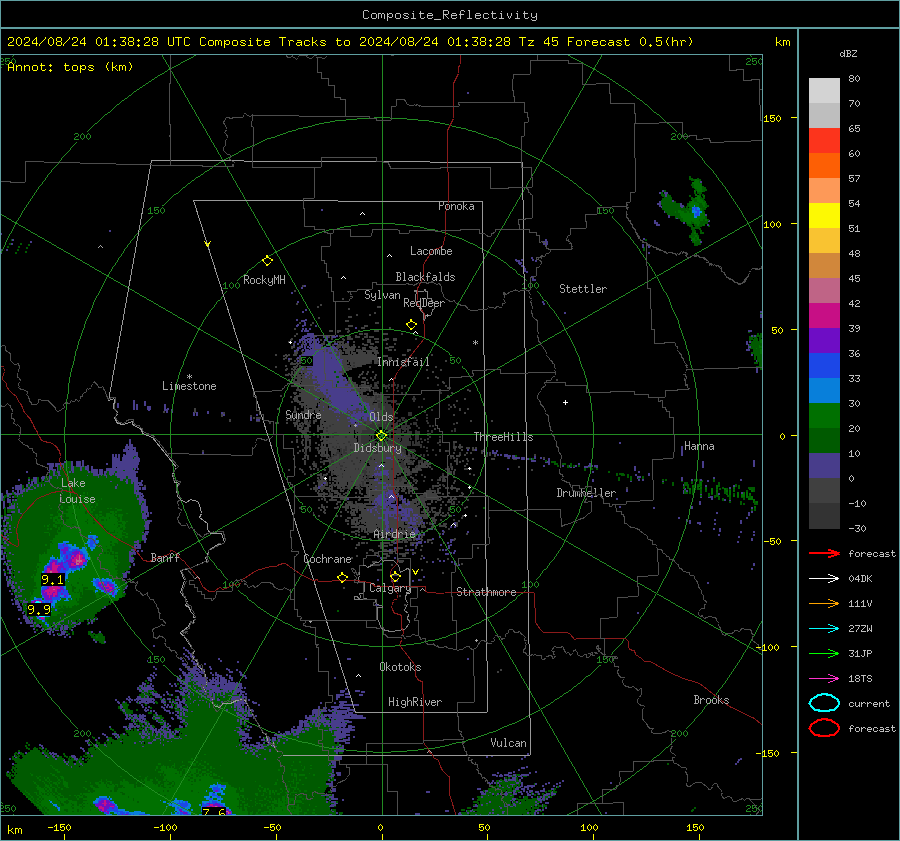
Task: Click the 7.6 storm top annotation
Action: point(214,811)
